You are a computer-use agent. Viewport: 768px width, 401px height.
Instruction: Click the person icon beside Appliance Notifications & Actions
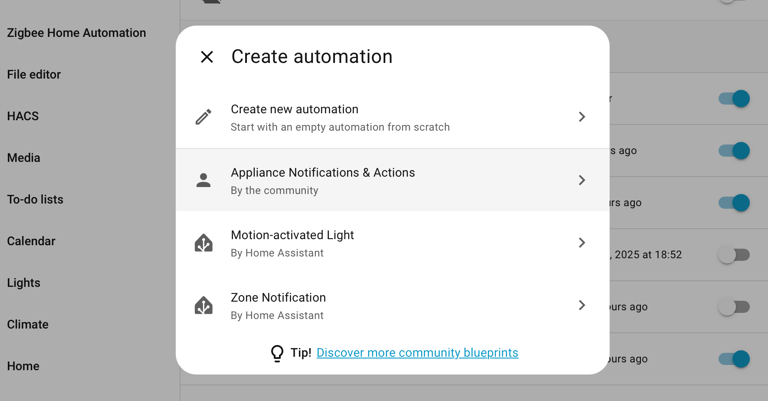203,180
